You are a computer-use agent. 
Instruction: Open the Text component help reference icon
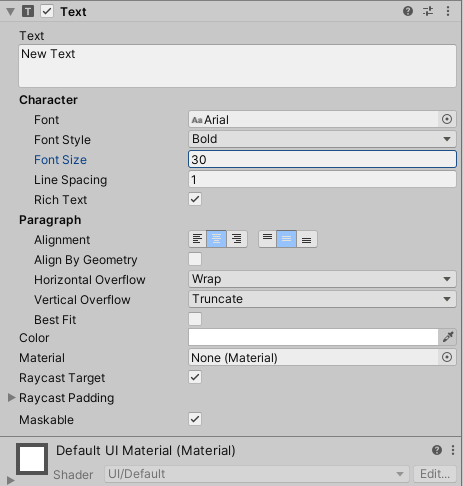point(408,11)
